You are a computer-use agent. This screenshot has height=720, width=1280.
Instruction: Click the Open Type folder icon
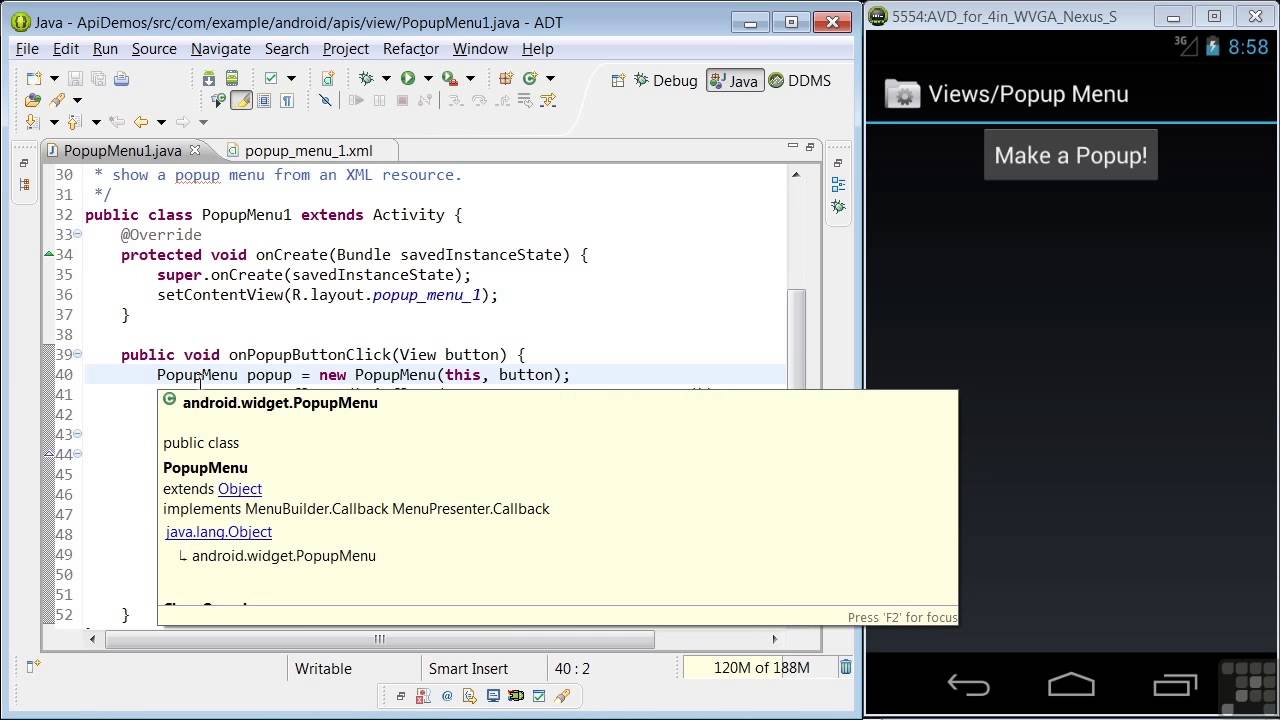pos(33,100)
